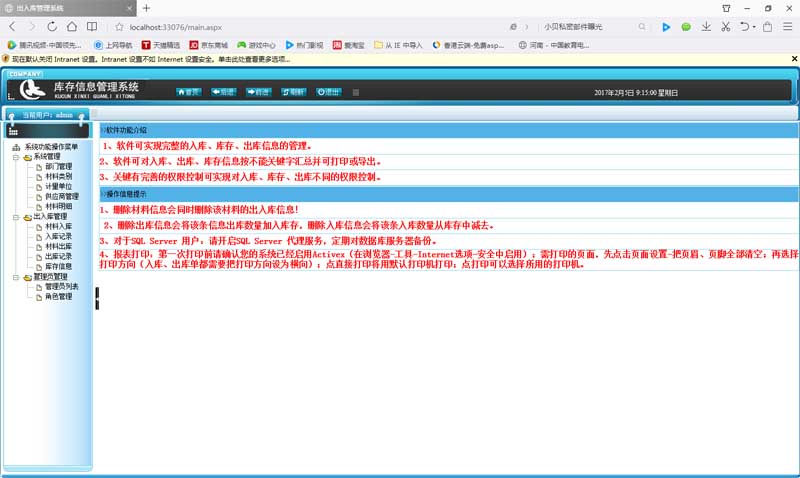
Task: Open the 热门影视 bookmark
Action: click(304, 45)
